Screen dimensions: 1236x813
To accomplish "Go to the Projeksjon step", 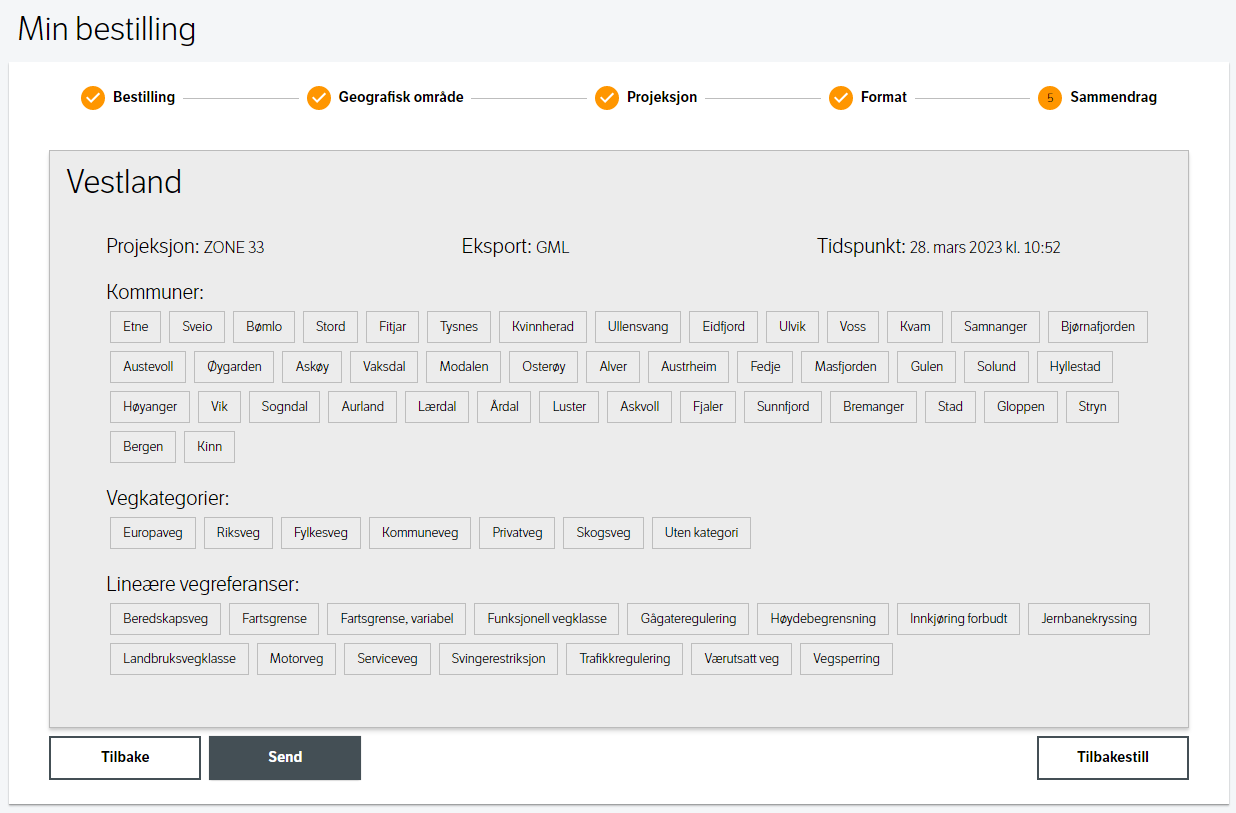I will 646,98.
